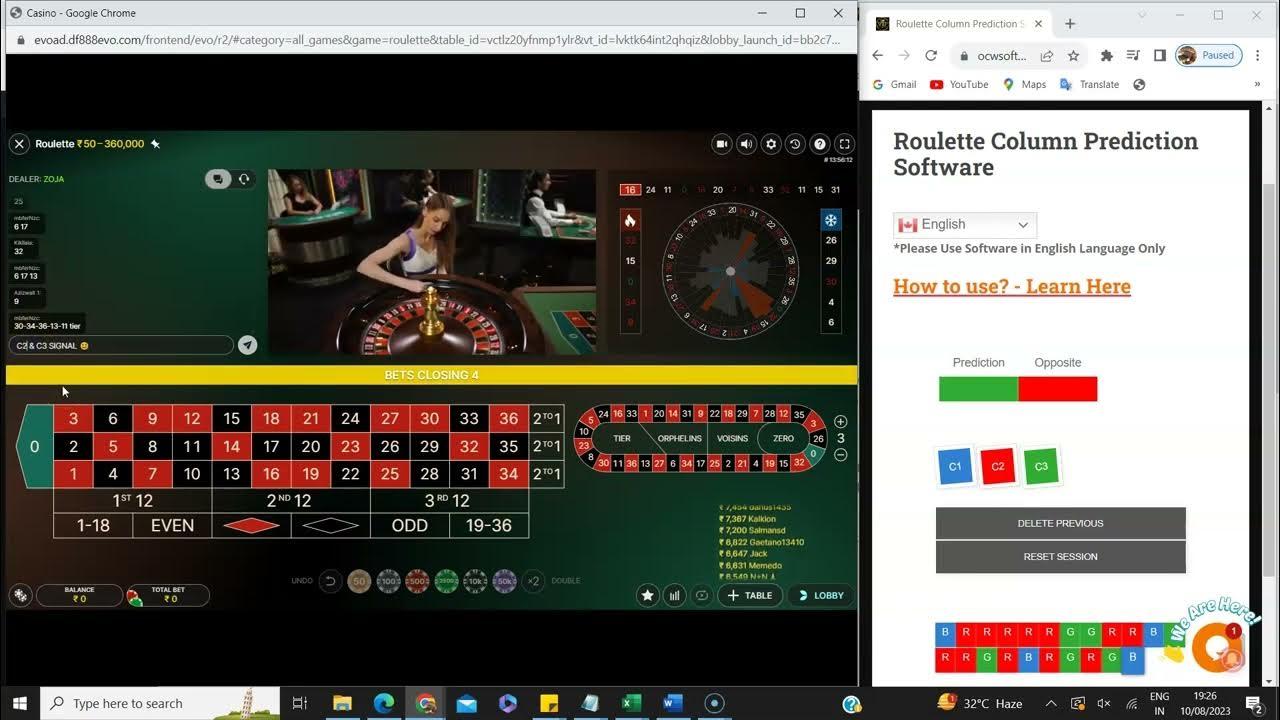Open Gmail bookmark

coord(894,84)
